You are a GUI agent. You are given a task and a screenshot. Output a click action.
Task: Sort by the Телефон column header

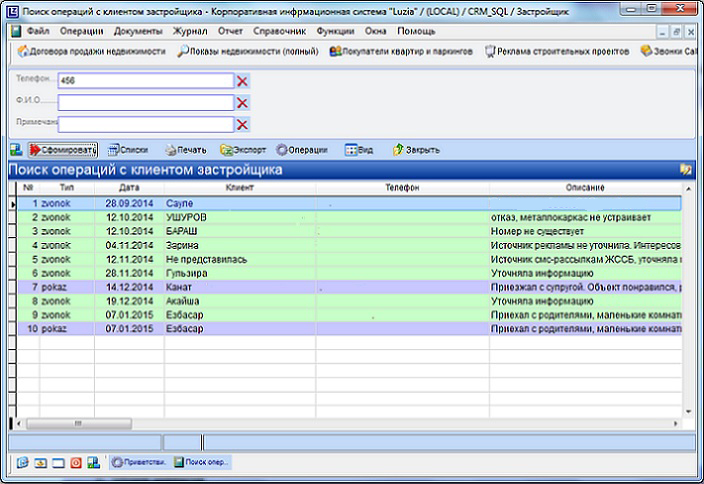point(402,188)
